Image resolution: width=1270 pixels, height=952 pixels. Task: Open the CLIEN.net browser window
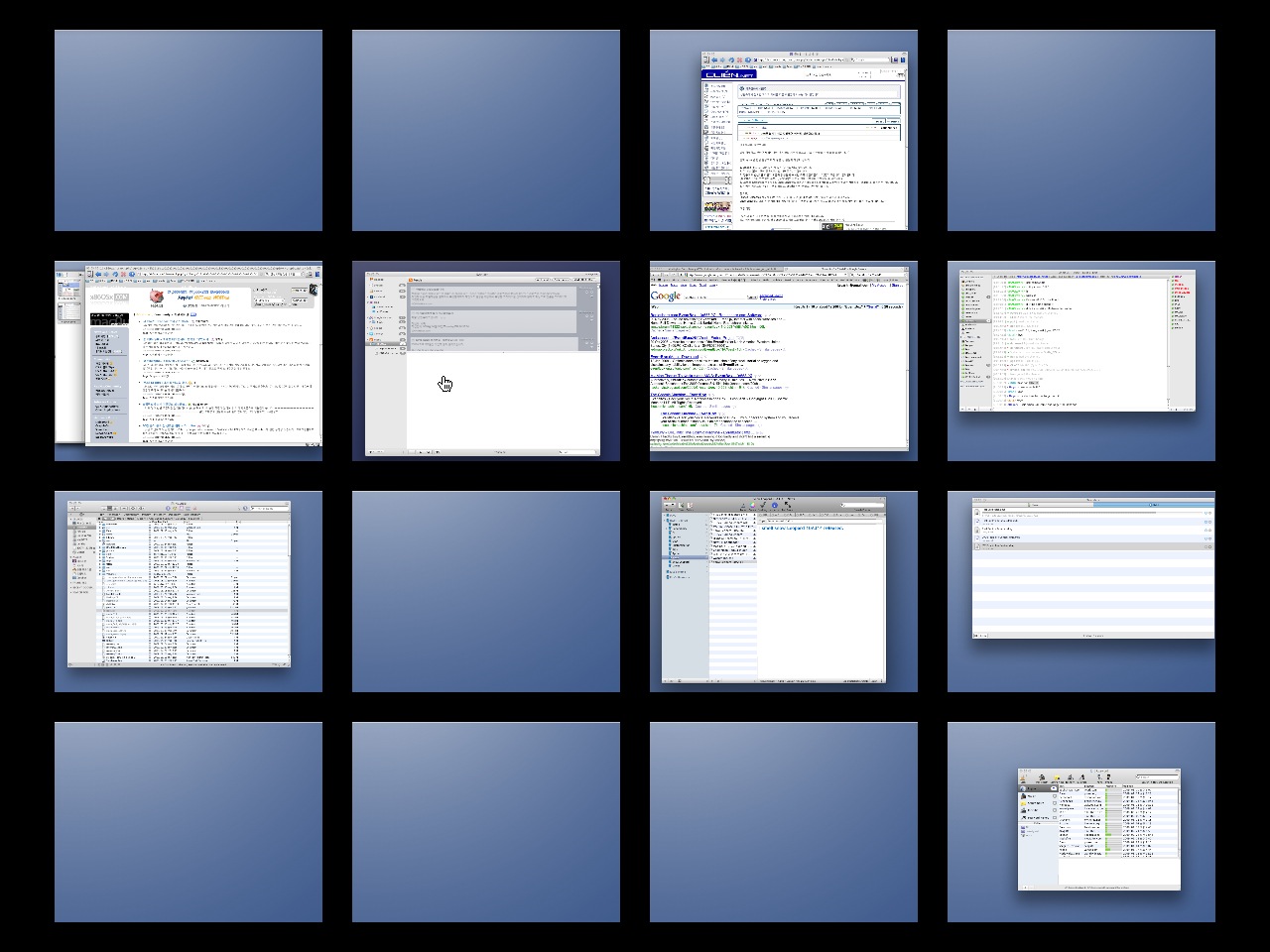(804, 141)
